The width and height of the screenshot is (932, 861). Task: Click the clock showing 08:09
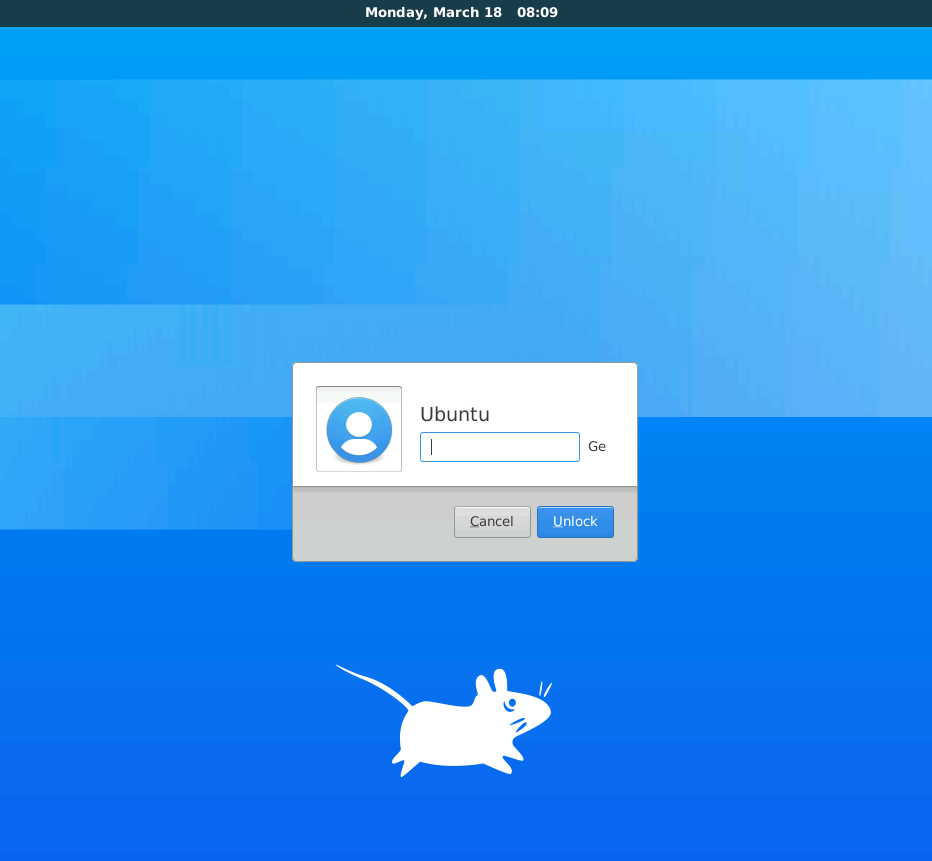click(538, 13)
